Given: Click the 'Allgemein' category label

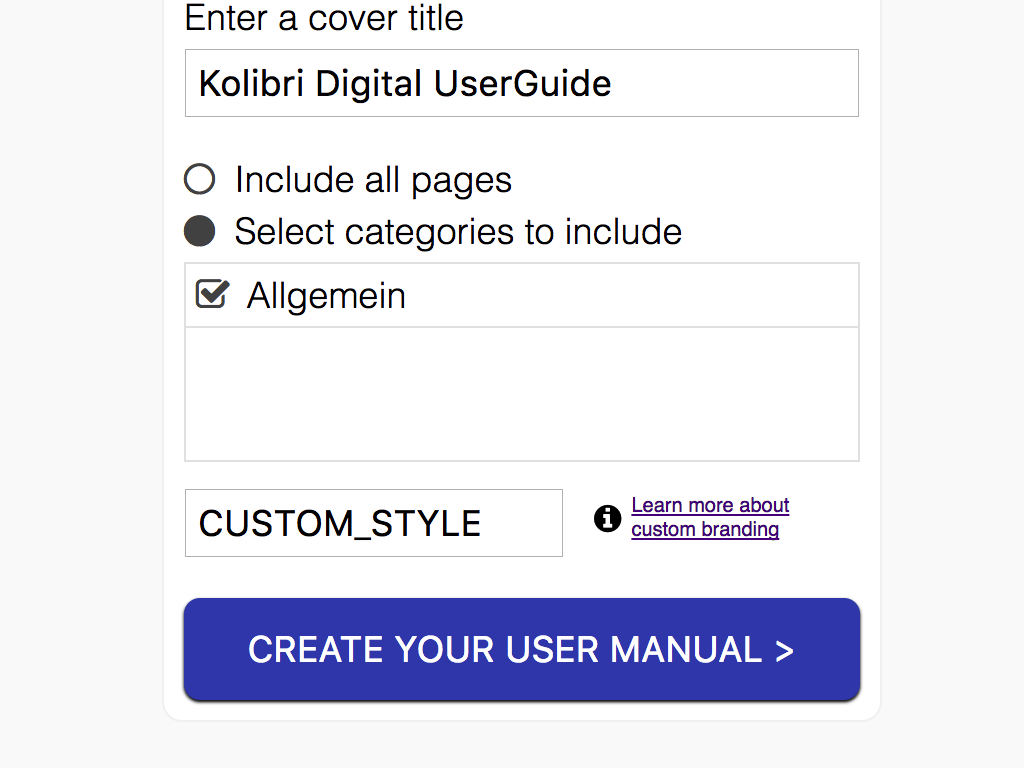Looking at the screenshot, I should pyautogui.click(x=326, y=296).
